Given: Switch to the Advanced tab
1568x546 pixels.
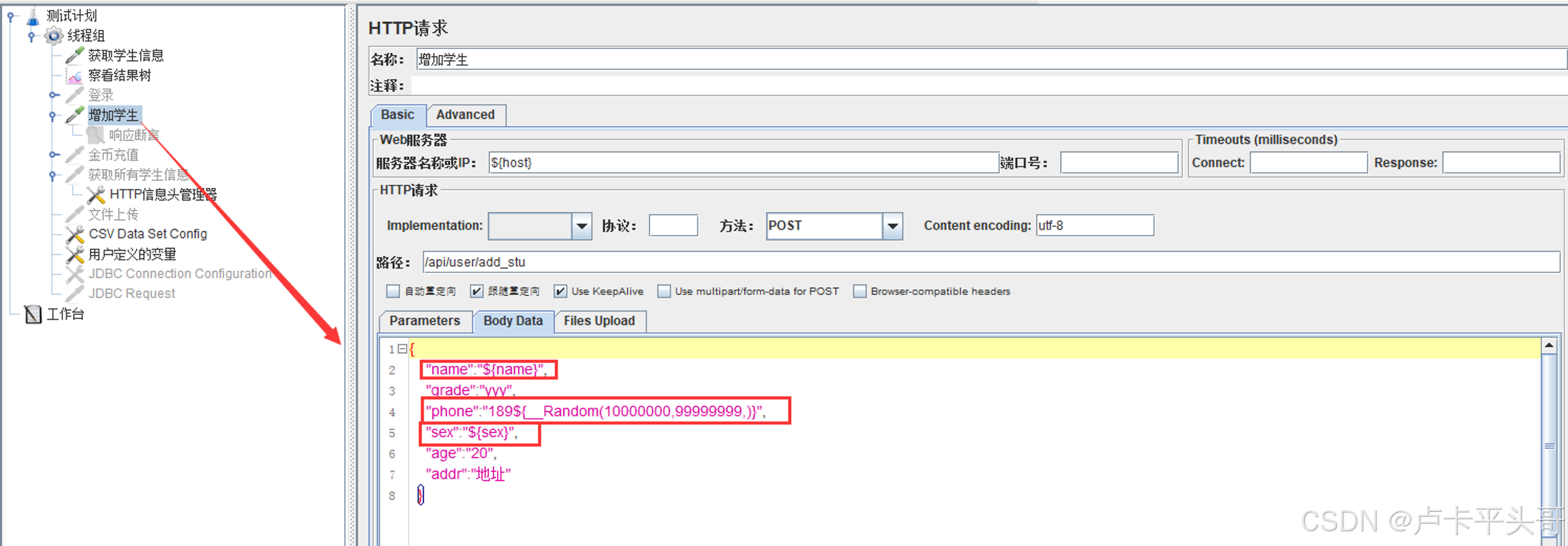Looking at the screenshot, I should click(465, 115).
